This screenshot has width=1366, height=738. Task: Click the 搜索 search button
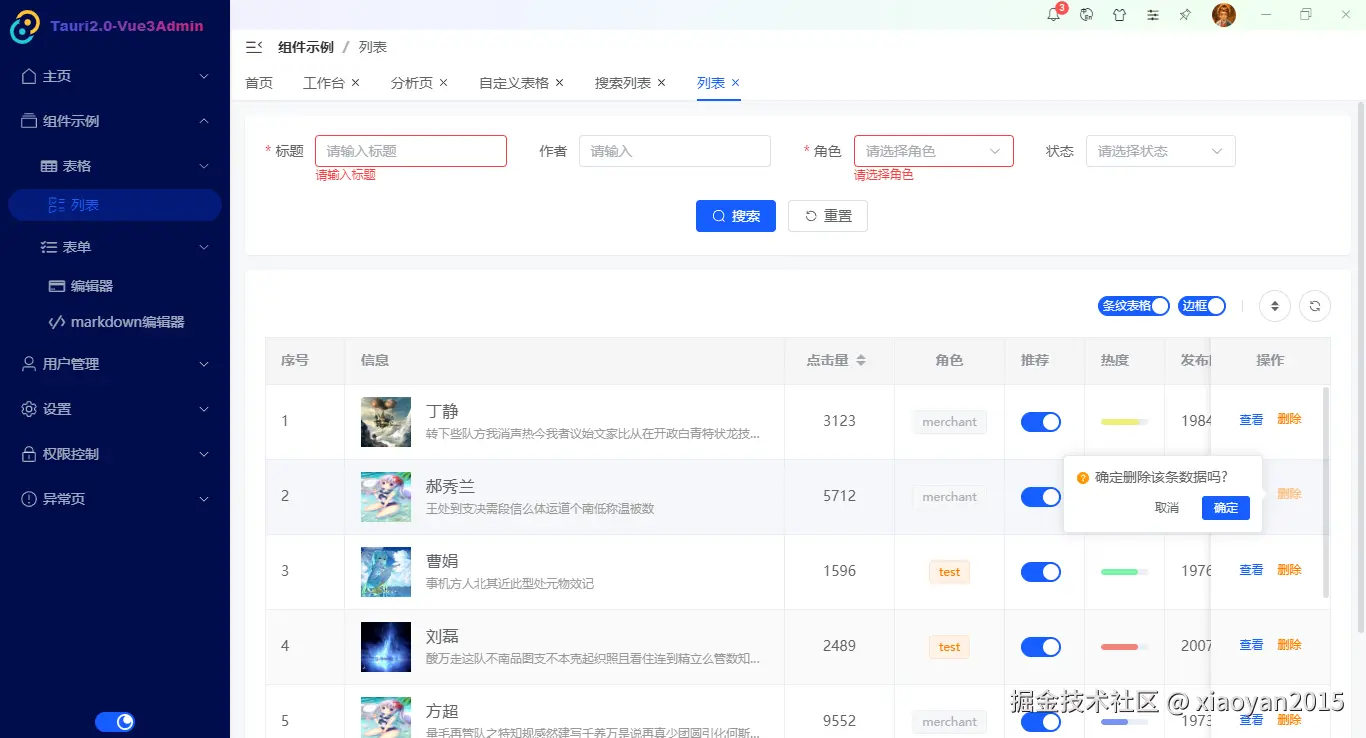coord(736,215)
